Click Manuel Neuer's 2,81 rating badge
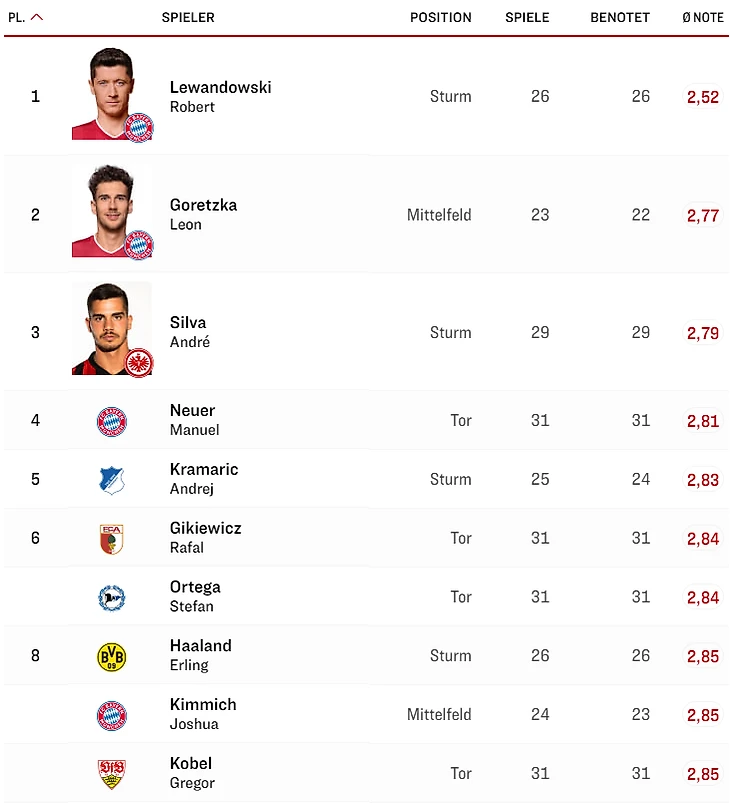 pyautogui.click(x=702, y=421)
